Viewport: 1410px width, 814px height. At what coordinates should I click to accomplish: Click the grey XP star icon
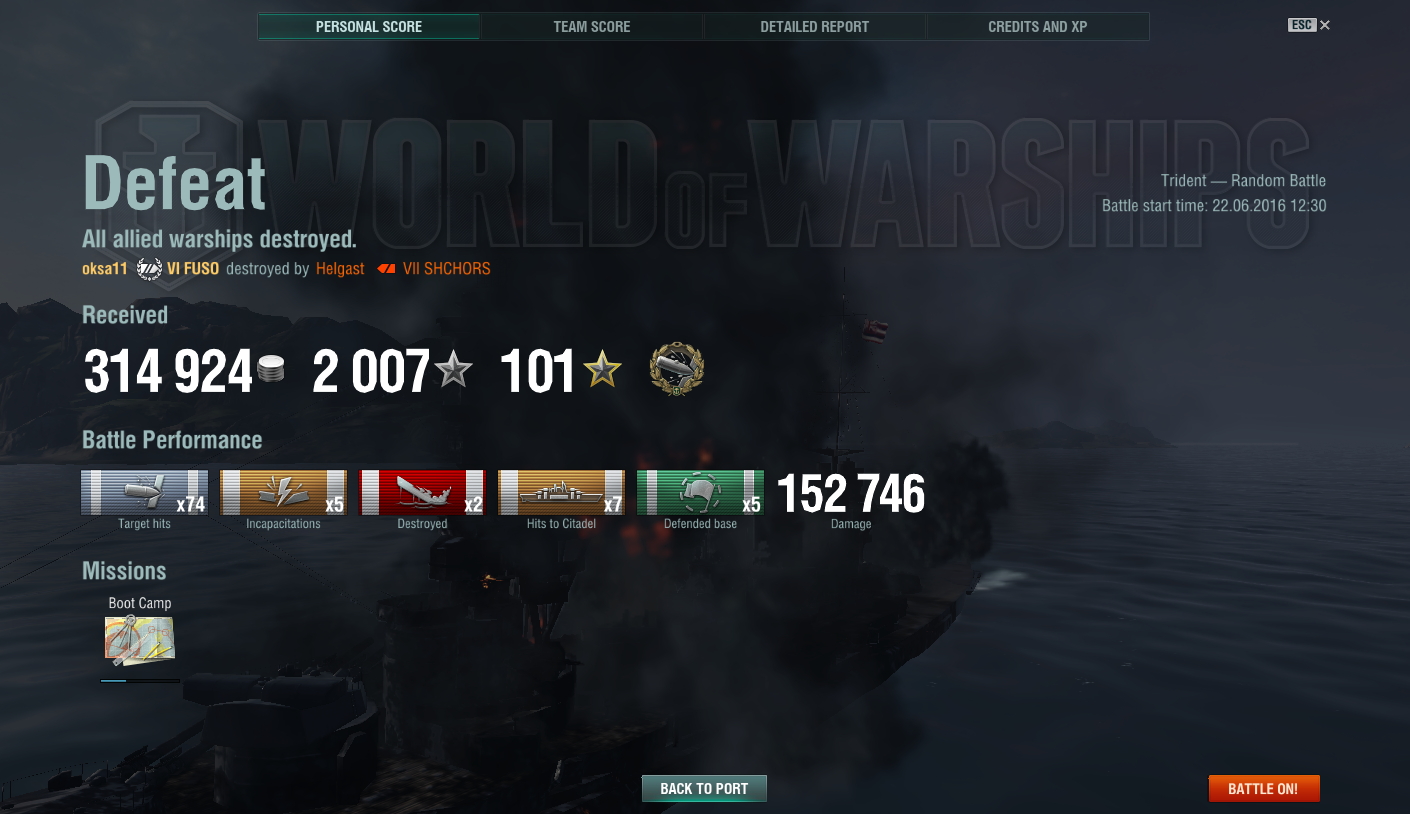pos(453,370)
